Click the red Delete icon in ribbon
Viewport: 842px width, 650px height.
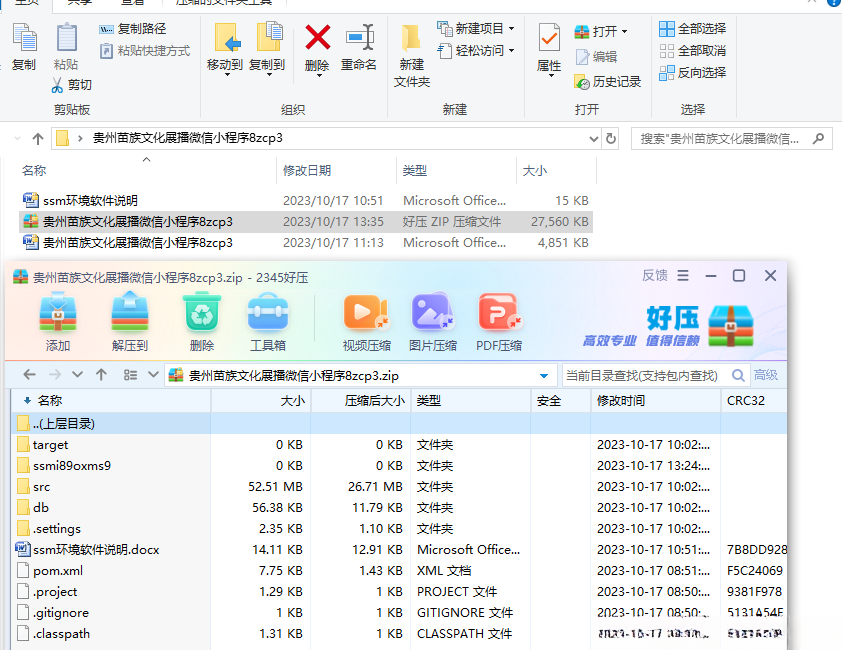pos(317,38)
